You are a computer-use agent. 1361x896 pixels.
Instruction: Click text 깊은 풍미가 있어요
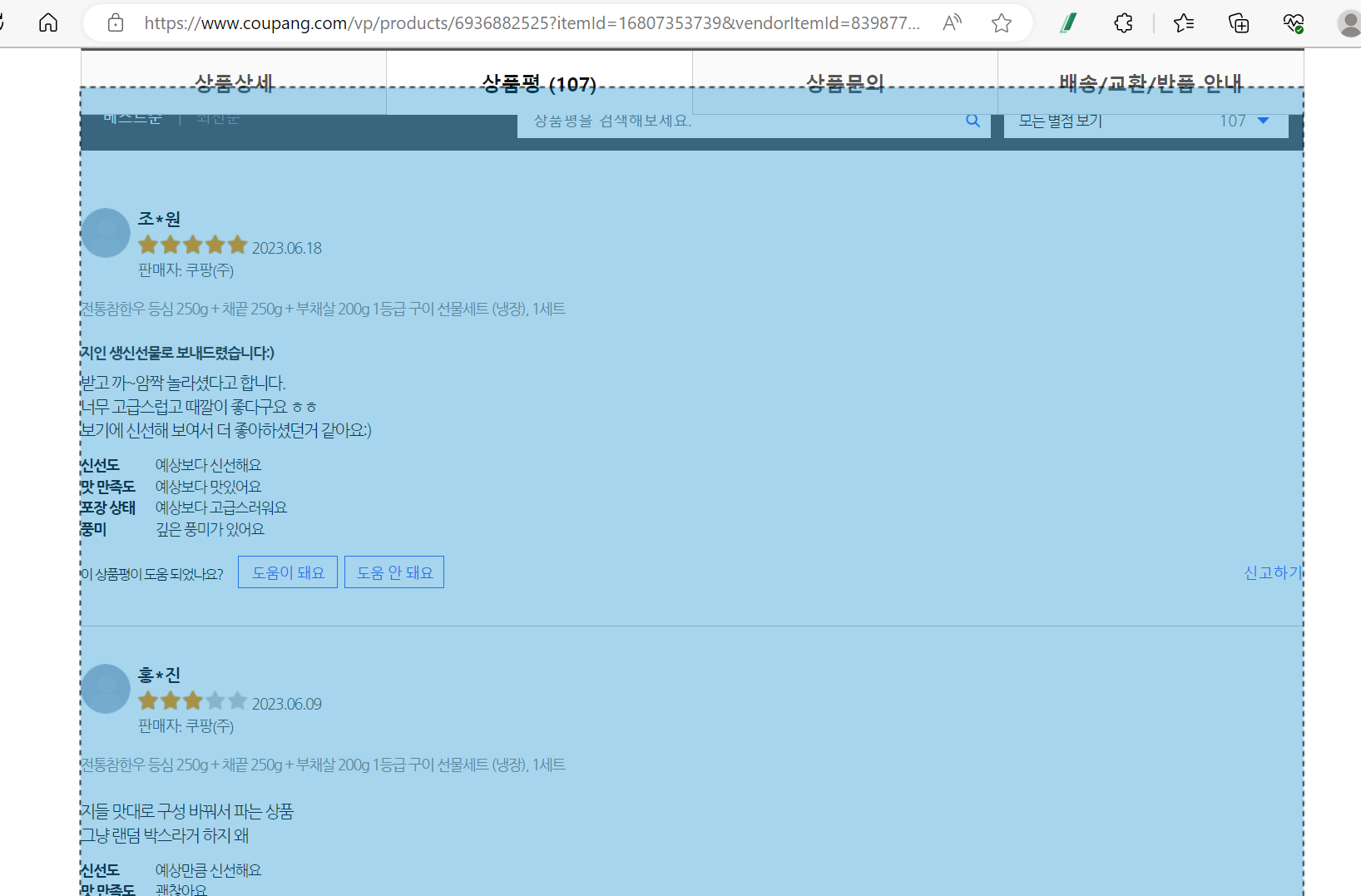[210, 529]
